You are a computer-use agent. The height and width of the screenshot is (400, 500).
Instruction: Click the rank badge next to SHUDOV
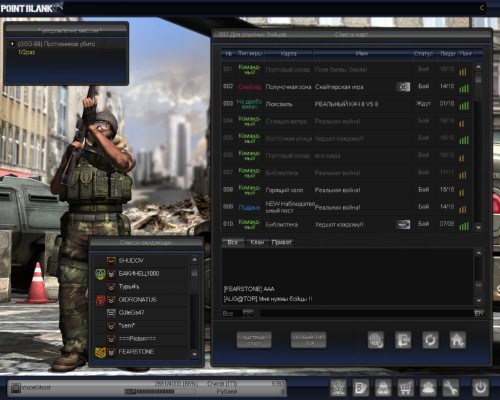point(111,261)
